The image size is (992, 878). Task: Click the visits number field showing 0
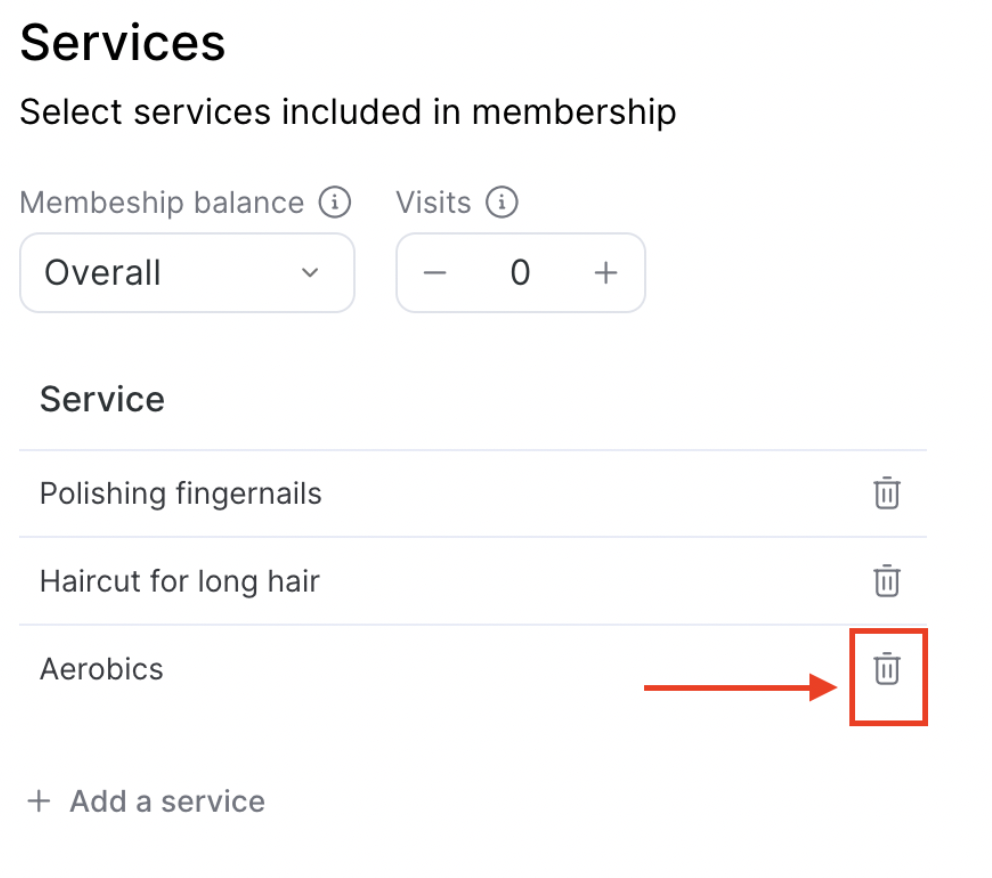[x=520, y=273]
